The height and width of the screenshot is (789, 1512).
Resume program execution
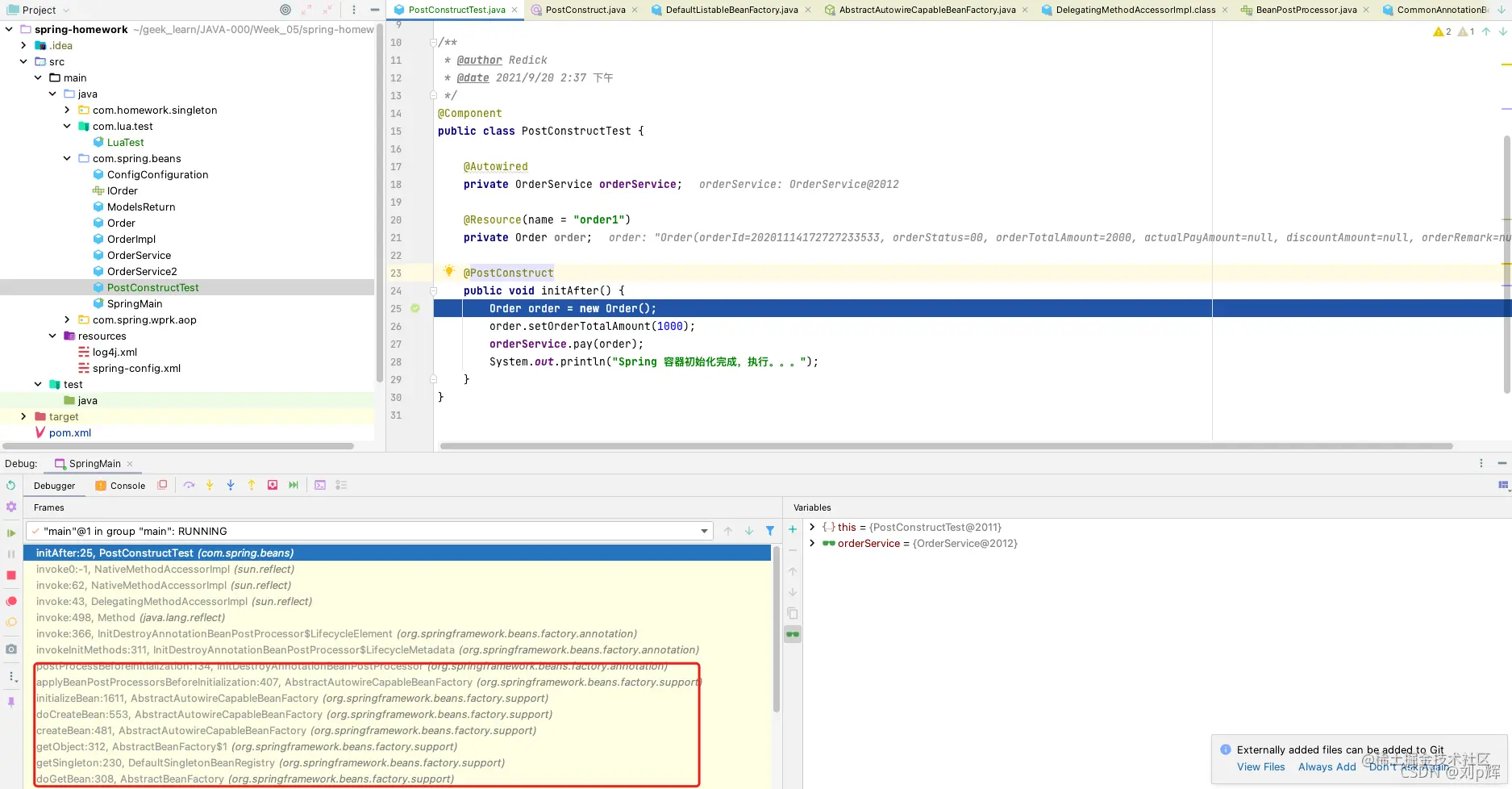[x=10, y=532]
